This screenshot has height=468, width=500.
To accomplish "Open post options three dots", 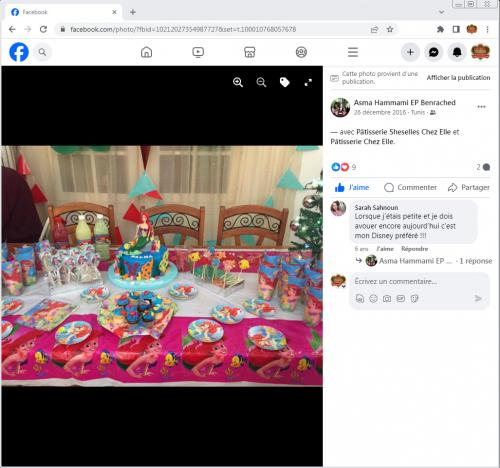I will 481,107.
